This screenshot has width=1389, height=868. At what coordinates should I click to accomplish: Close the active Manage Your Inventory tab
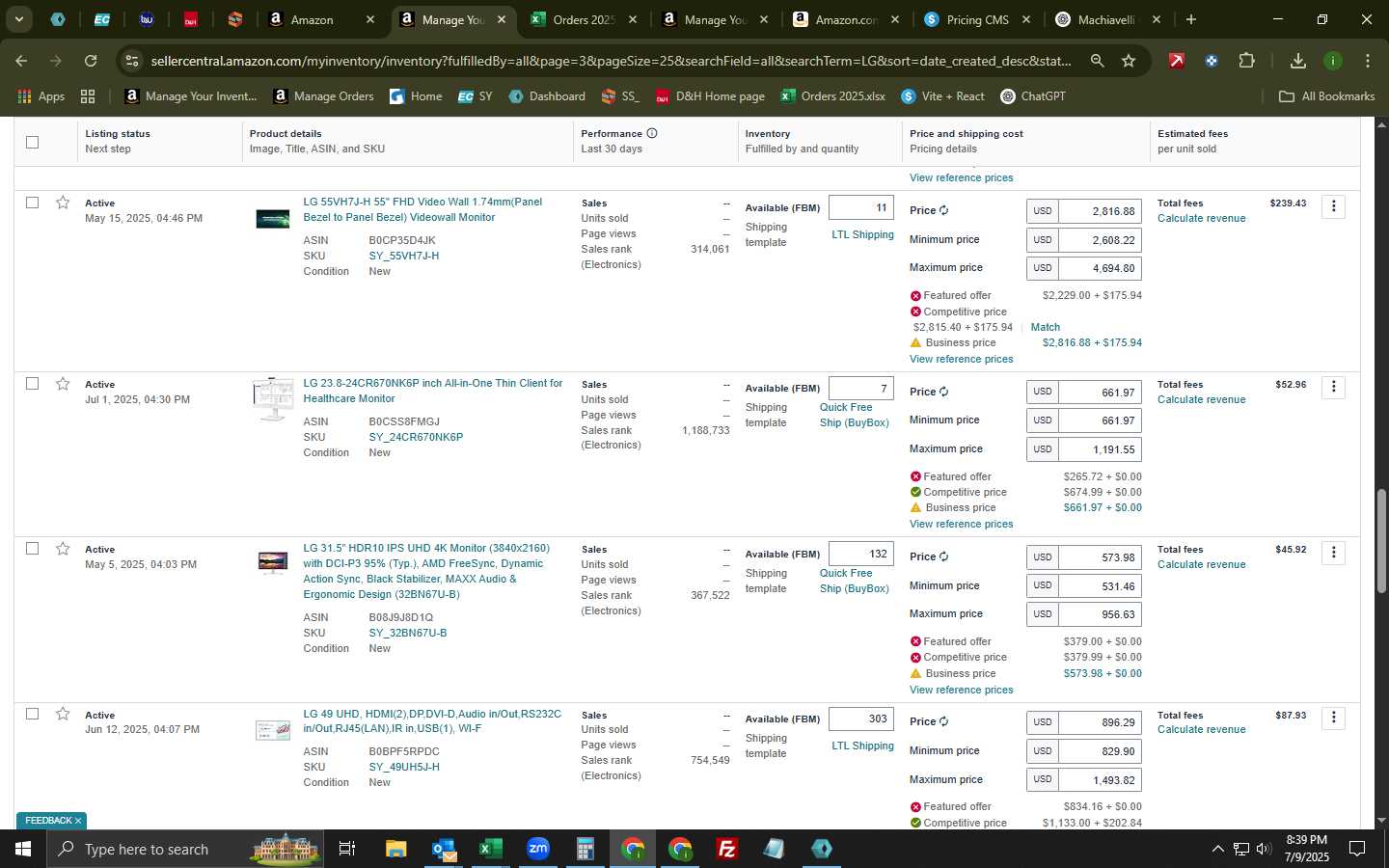point(502,19)
